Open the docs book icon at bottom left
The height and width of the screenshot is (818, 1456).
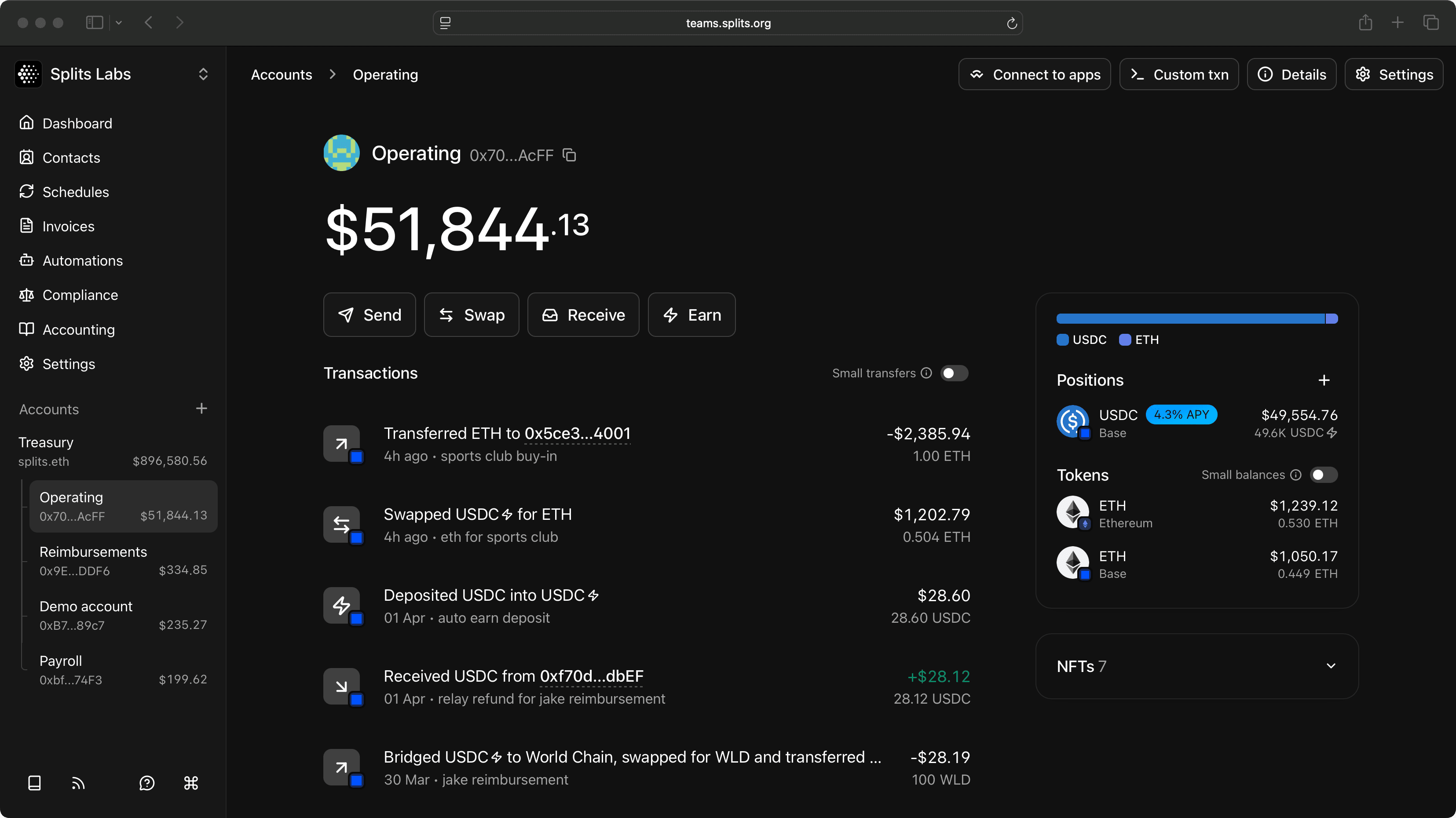pos(34,783)
